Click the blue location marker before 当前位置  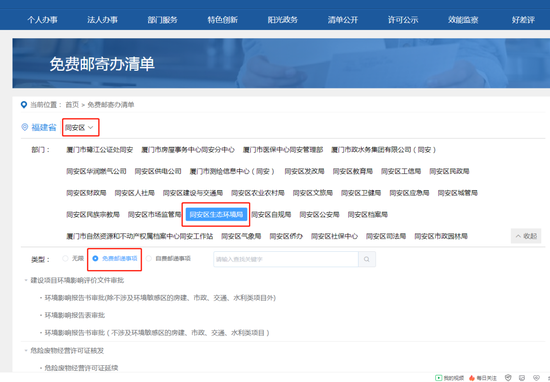tap(24, 105)
